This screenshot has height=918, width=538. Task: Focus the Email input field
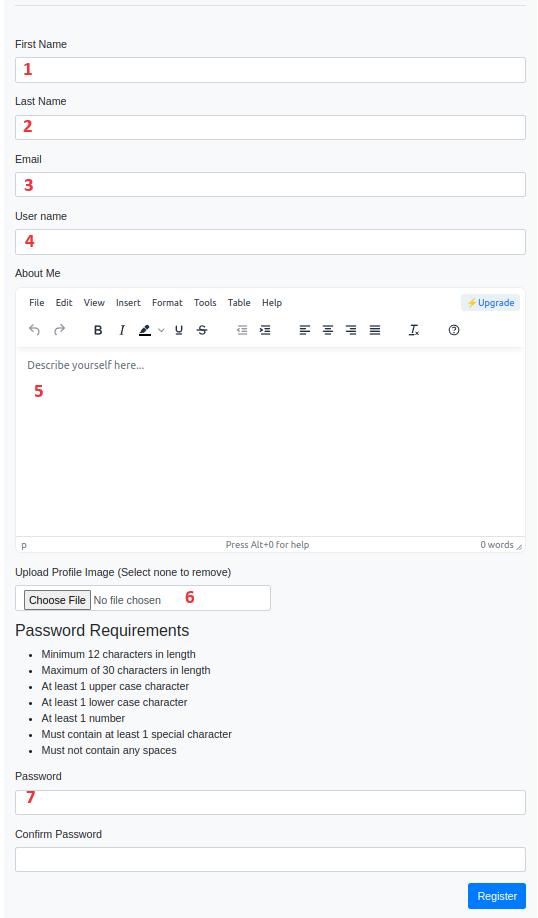pyautogui.click(x=270, y=184)
